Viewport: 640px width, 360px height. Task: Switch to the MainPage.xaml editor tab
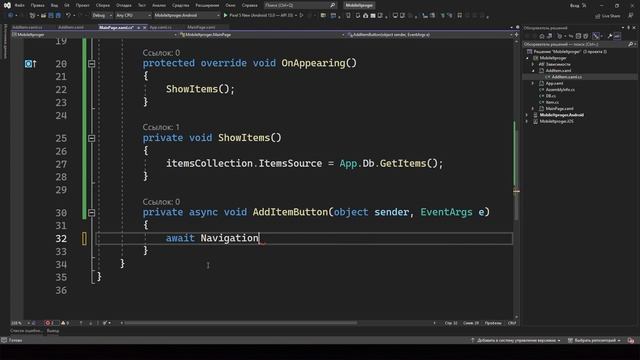(201, 27)
